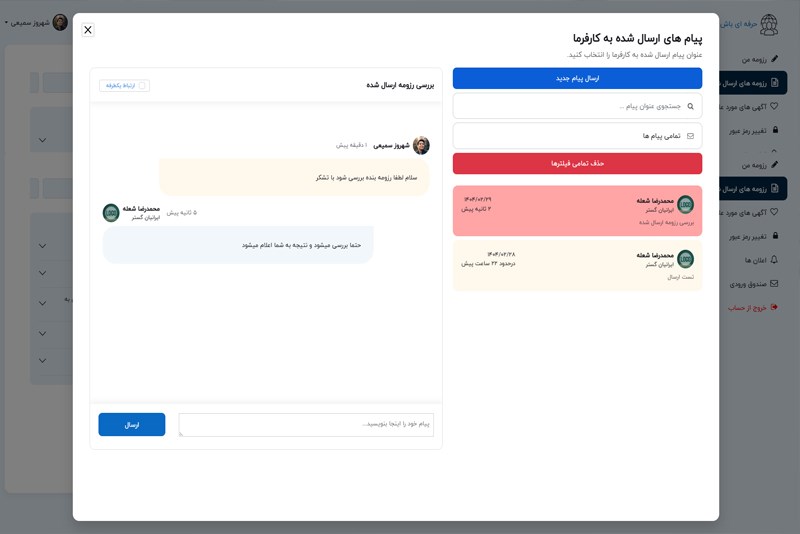Viewport: 800px width, 534px height.
Task: Close the sent messages dialog
Action: pos(88,30)
